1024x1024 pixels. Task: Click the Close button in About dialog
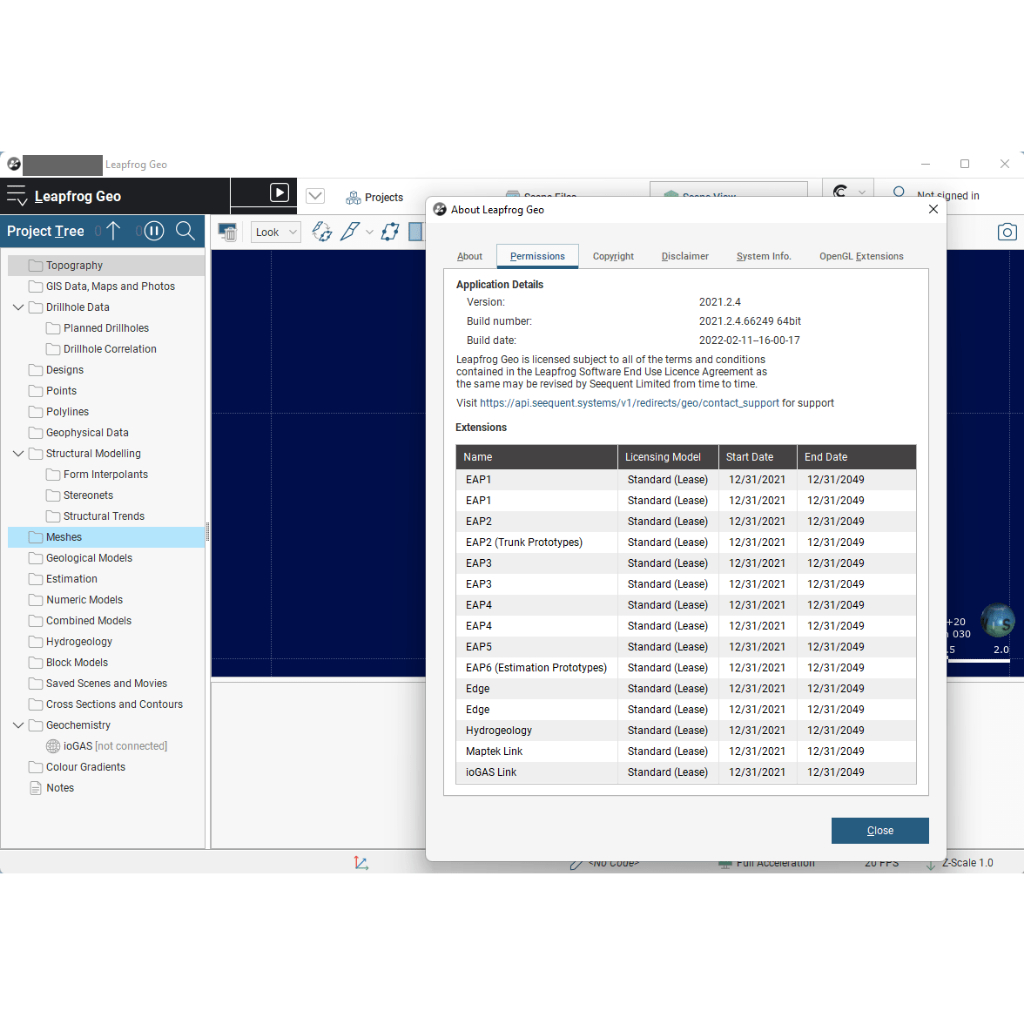(x=880, y=830)
